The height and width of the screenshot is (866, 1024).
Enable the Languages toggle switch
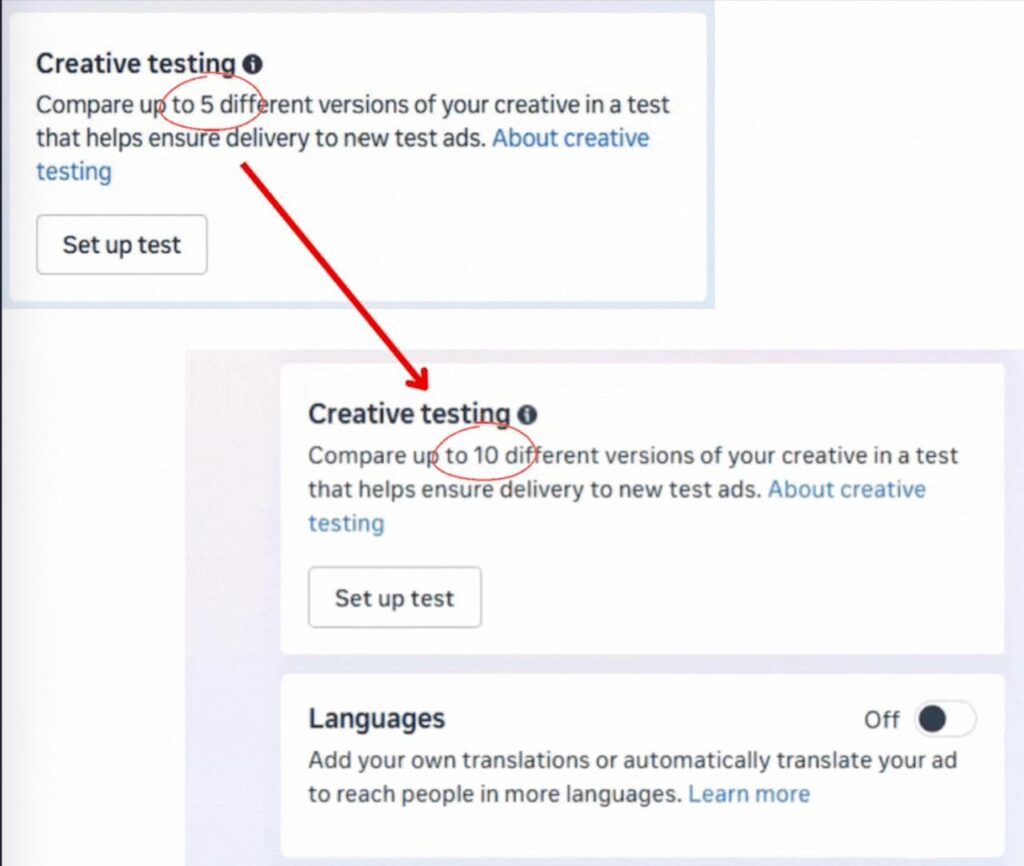[x=944, y=719]
